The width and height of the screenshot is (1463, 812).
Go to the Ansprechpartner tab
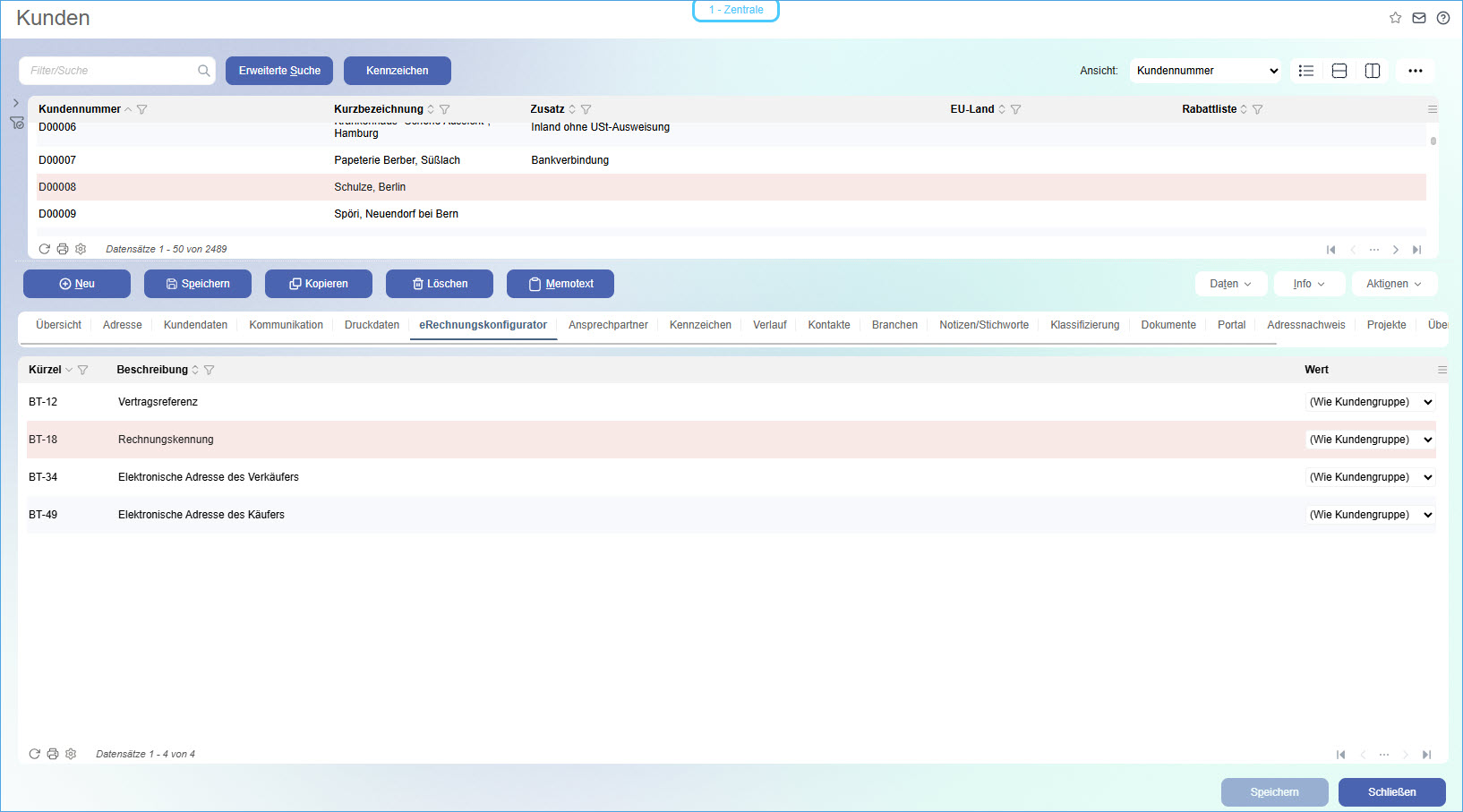click(x=608, y=325)
